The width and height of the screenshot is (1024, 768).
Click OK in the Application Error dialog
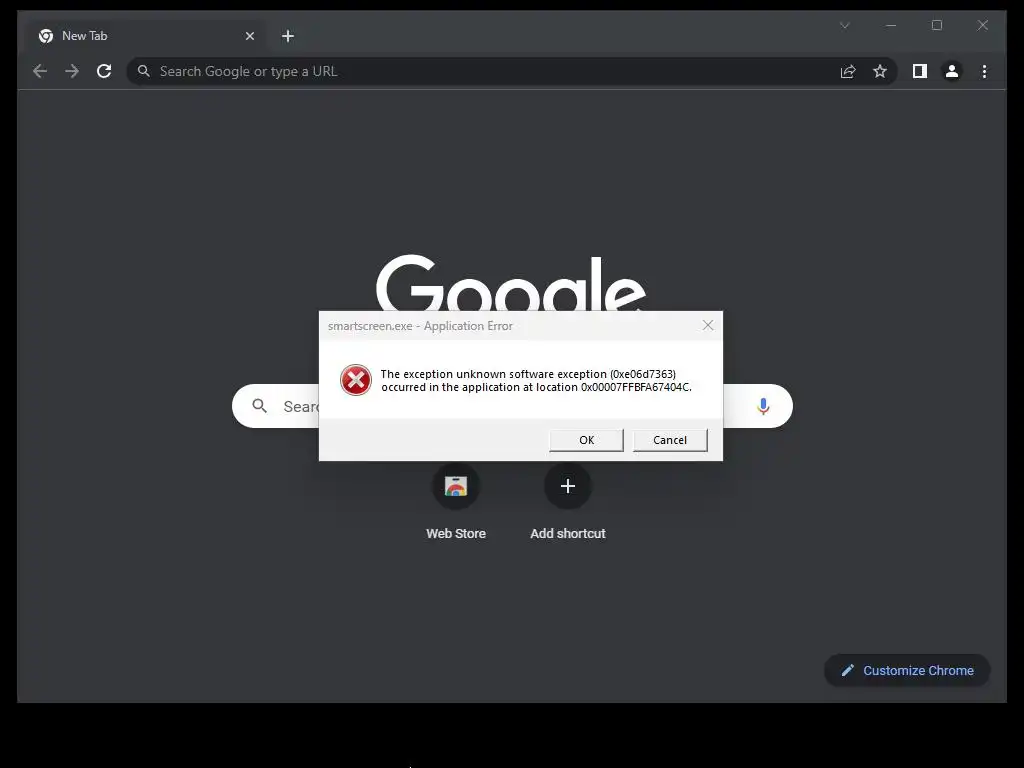coord(586,440)
